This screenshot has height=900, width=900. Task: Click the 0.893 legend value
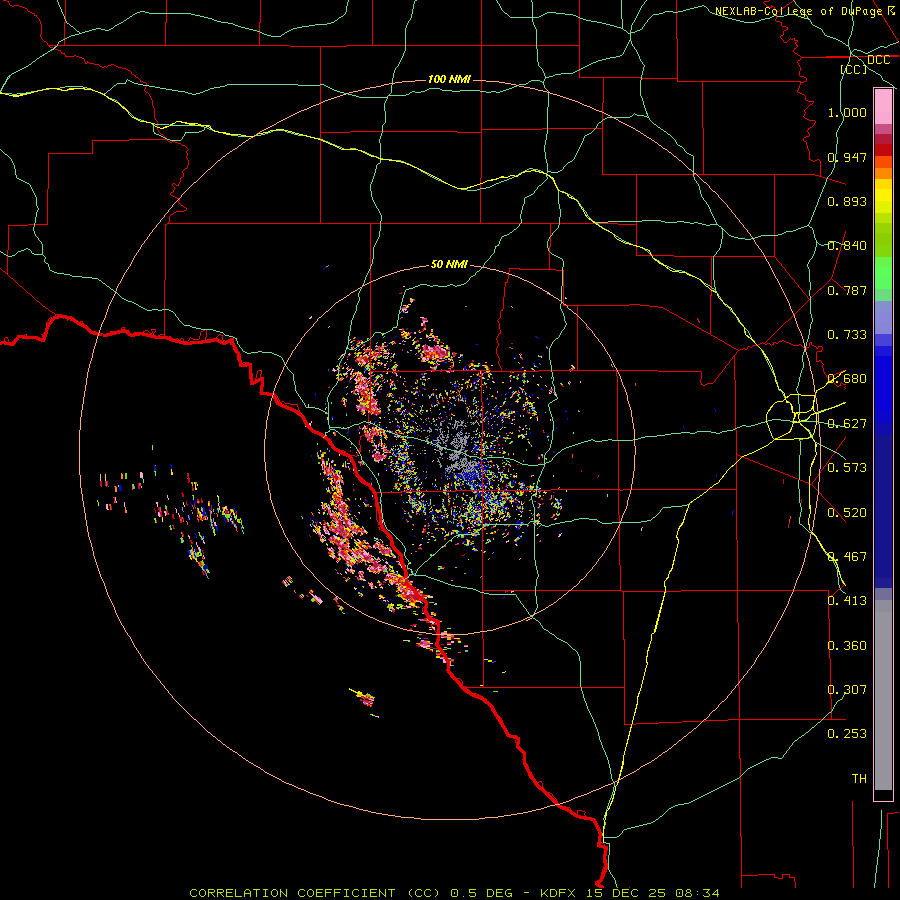(847, 201)
